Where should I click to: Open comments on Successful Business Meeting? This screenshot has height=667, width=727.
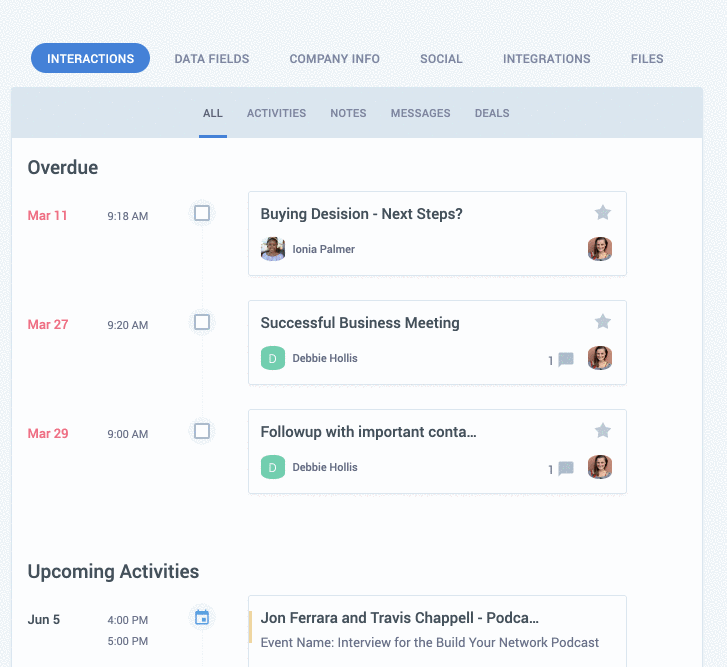tap(566, 359)
